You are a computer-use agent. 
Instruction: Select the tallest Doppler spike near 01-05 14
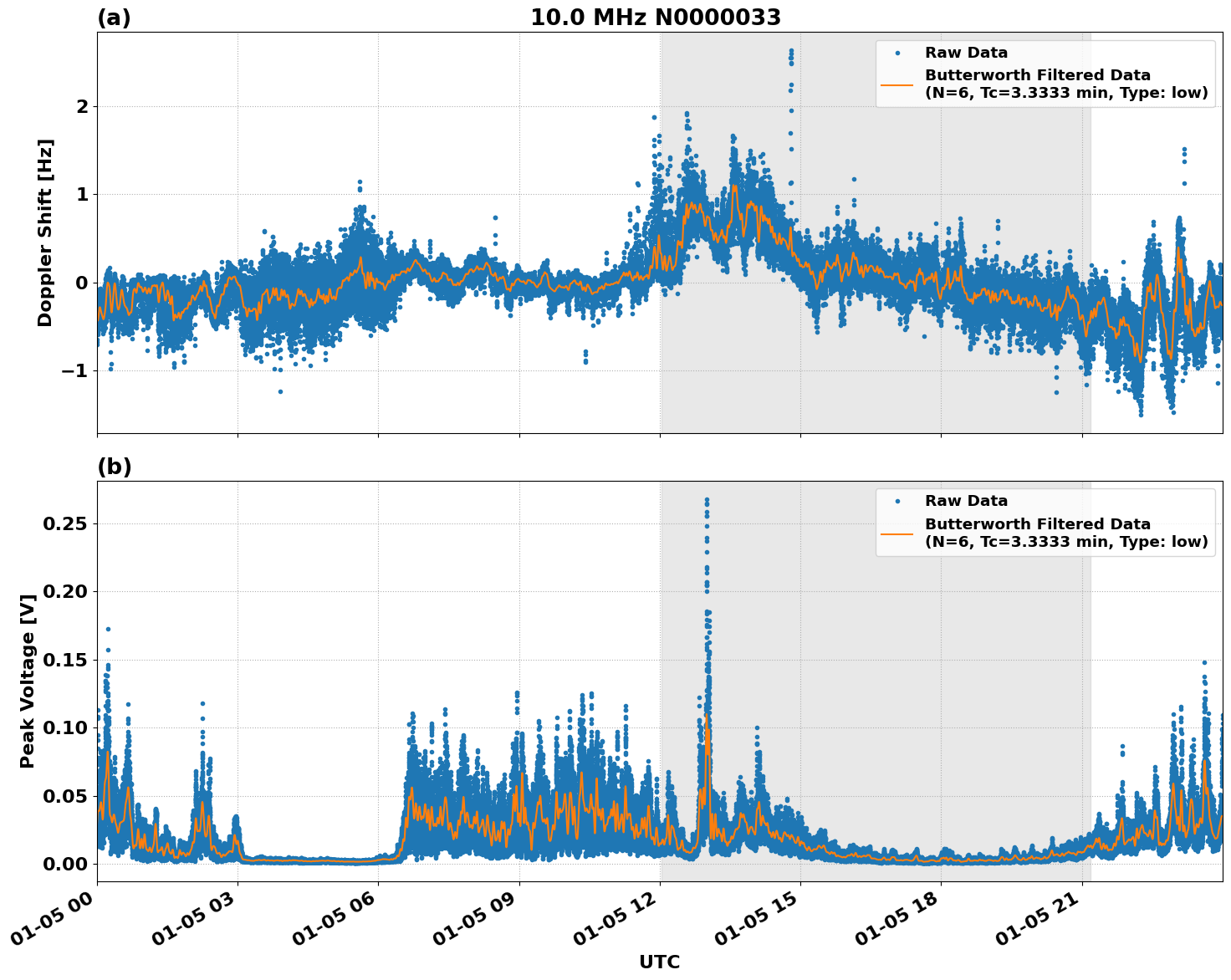click(789, 52)
